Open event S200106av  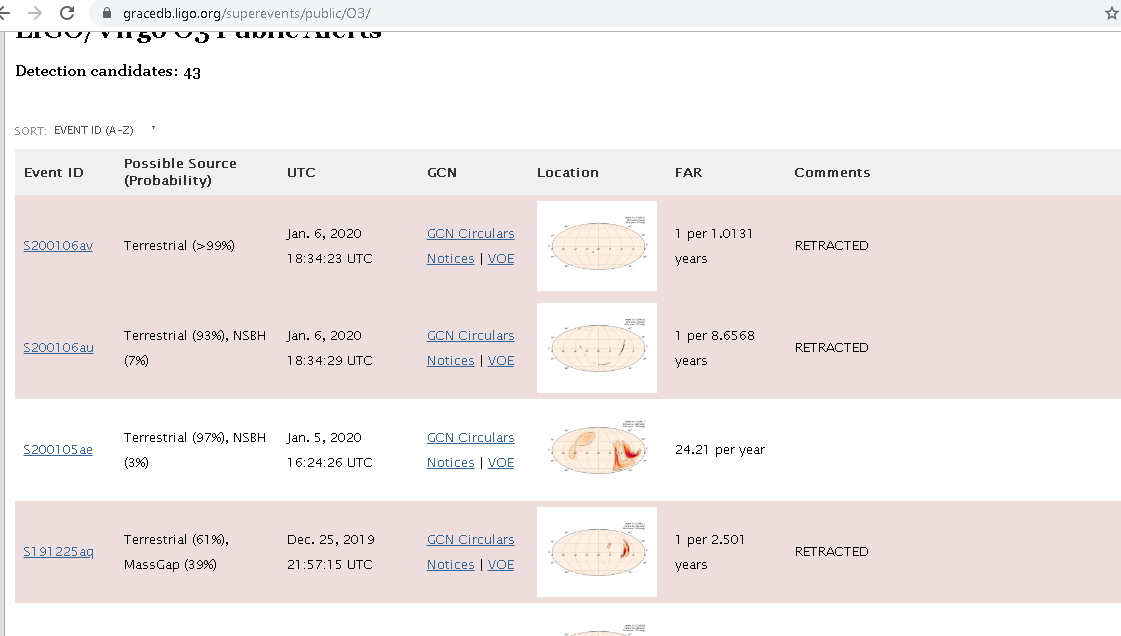click(x=58, y=245)
